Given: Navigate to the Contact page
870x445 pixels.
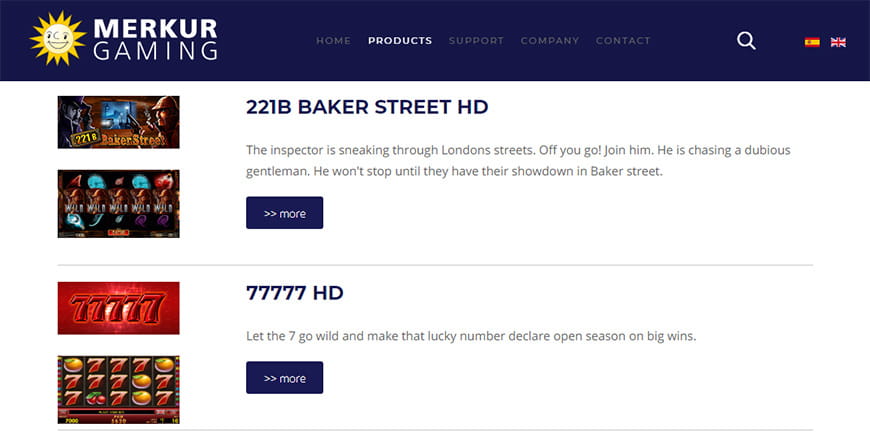Looking at the screenshot, I should click(623, 41).
